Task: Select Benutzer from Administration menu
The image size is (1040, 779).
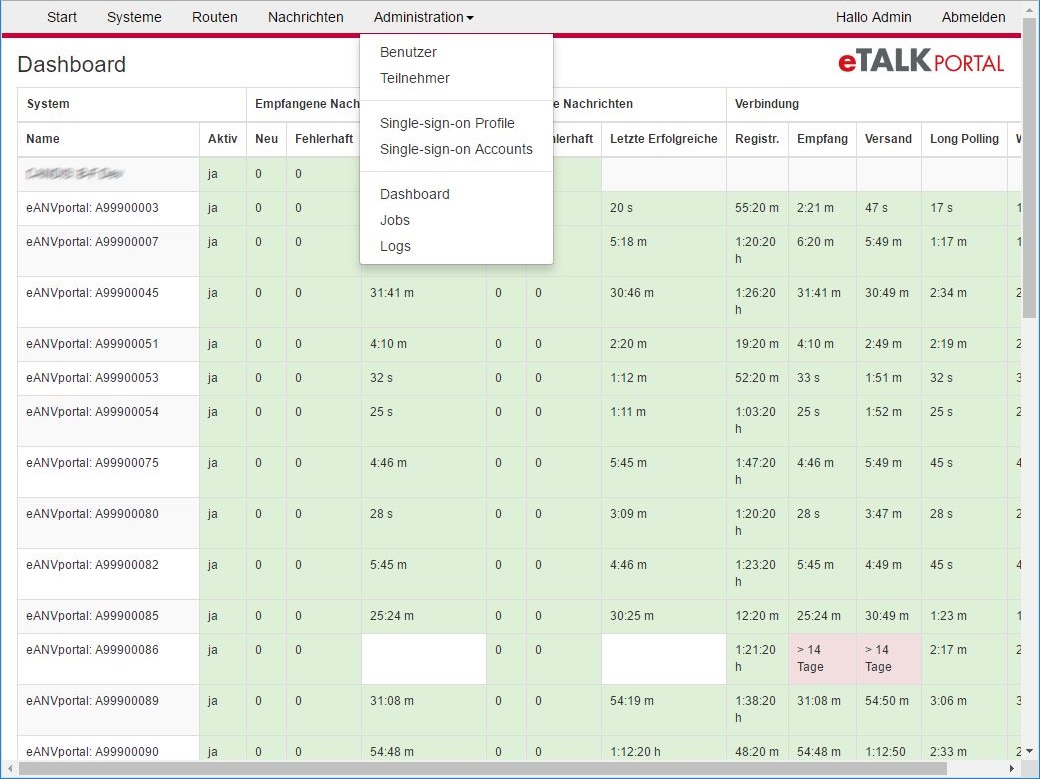Action: click(x=408, y=52)
